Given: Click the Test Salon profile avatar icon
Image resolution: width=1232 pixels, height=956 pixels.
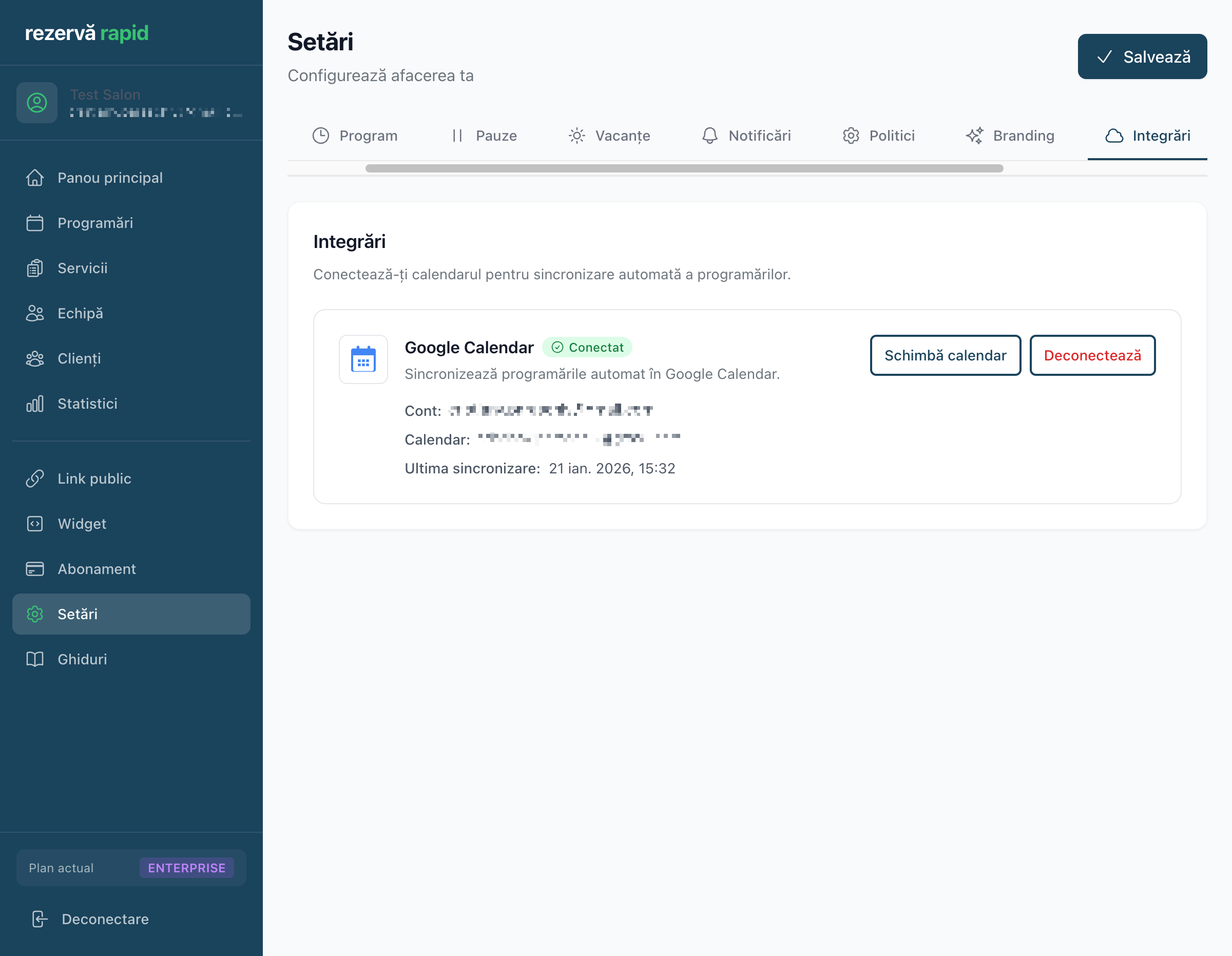Looking at the screenshot, I should (x=36, y=103).
